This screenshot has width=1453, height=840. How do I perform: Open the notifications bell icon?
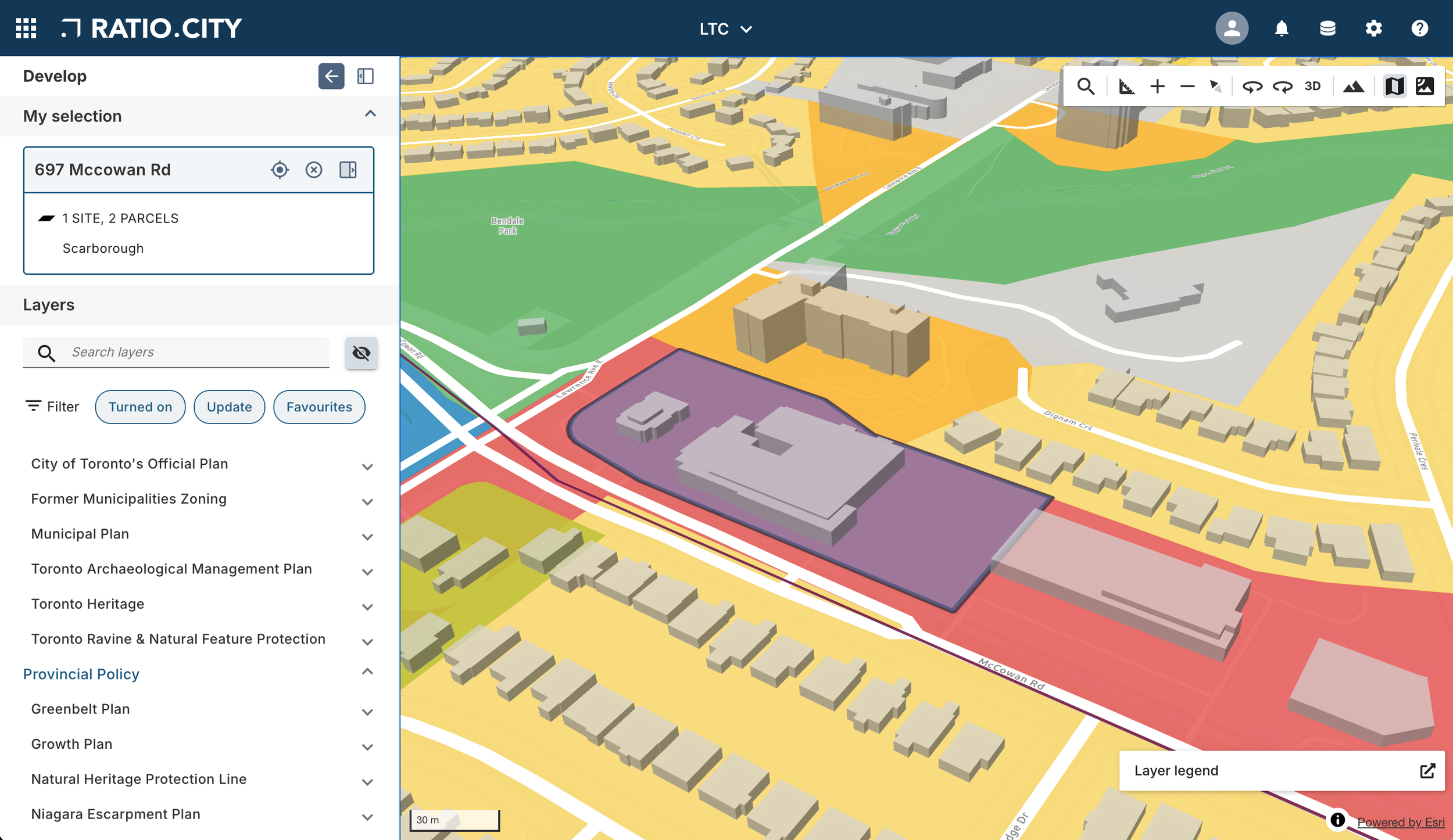click(1281, 28)
